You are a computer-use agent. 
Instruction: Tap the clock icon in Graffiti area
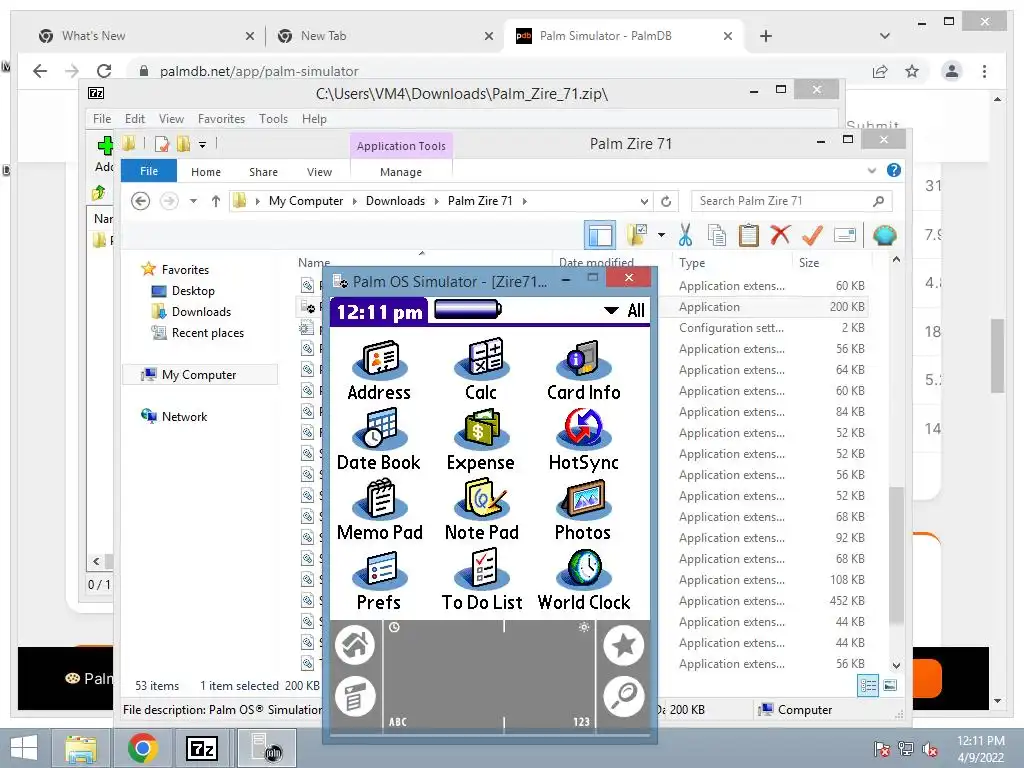click(394, 628)
